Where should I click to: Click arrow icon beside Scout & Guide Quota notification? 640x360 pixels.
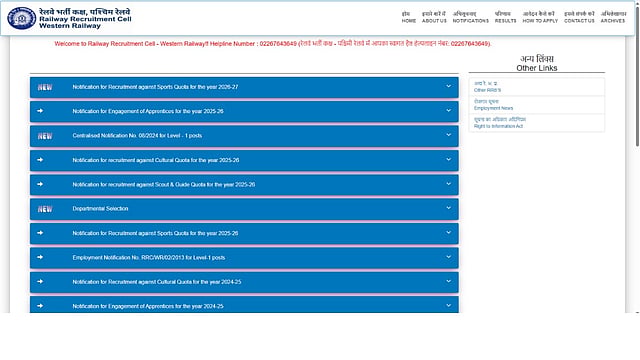pyautogui.click(x=40, y=184)
